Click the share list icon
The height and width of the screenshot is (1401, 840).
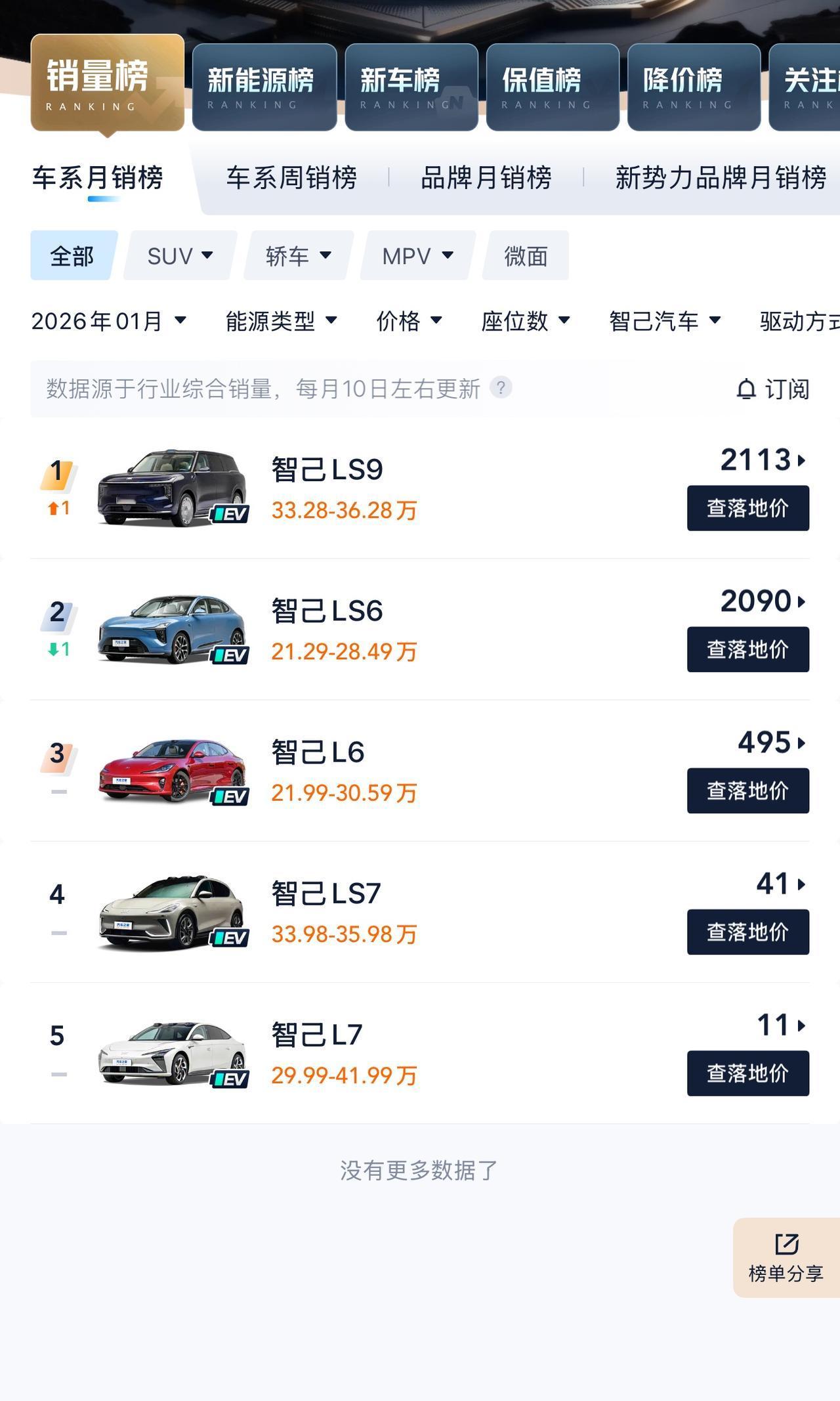pyautogui.click(x=786, y=1244)
